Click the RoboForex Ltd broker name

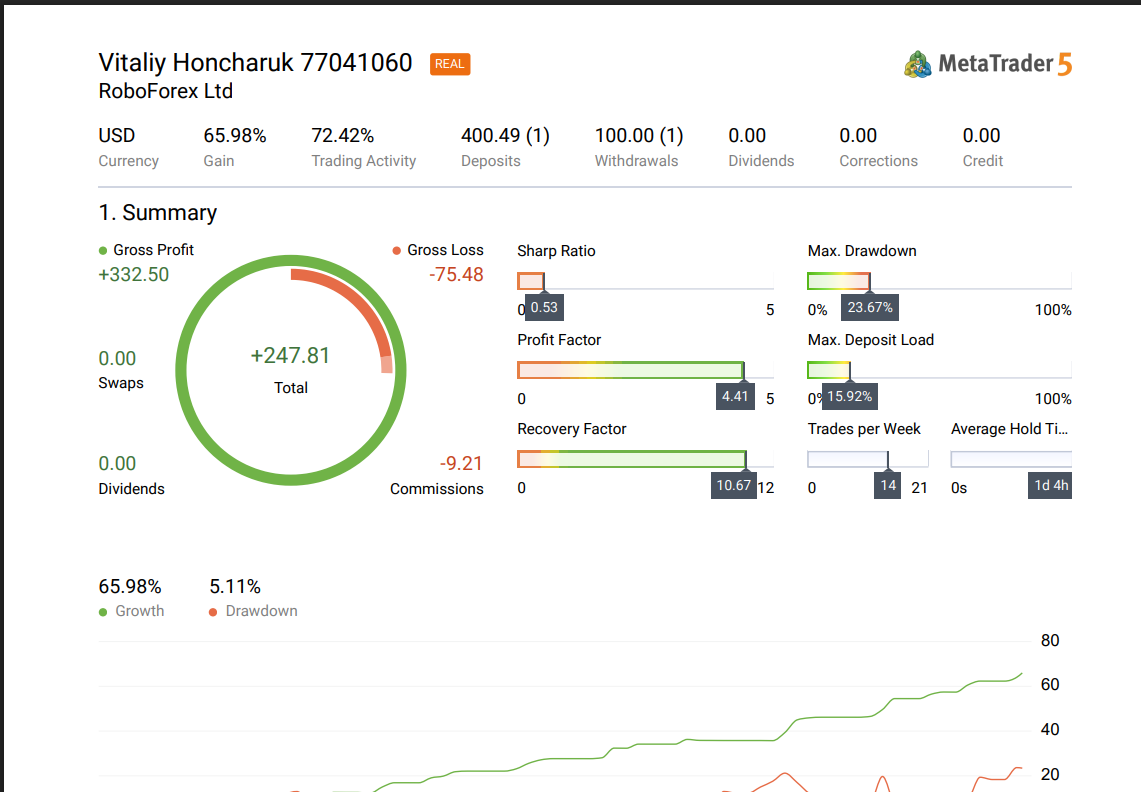click(166, 91)
